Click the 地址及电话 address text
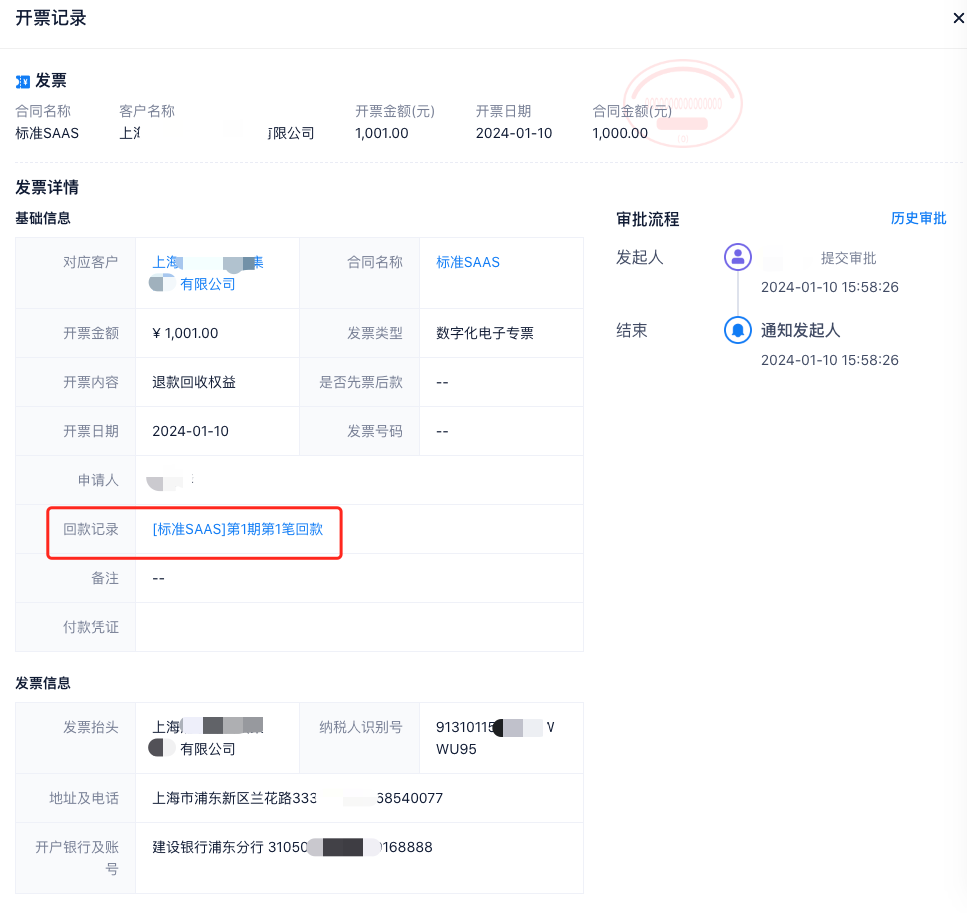 point(297,798)
